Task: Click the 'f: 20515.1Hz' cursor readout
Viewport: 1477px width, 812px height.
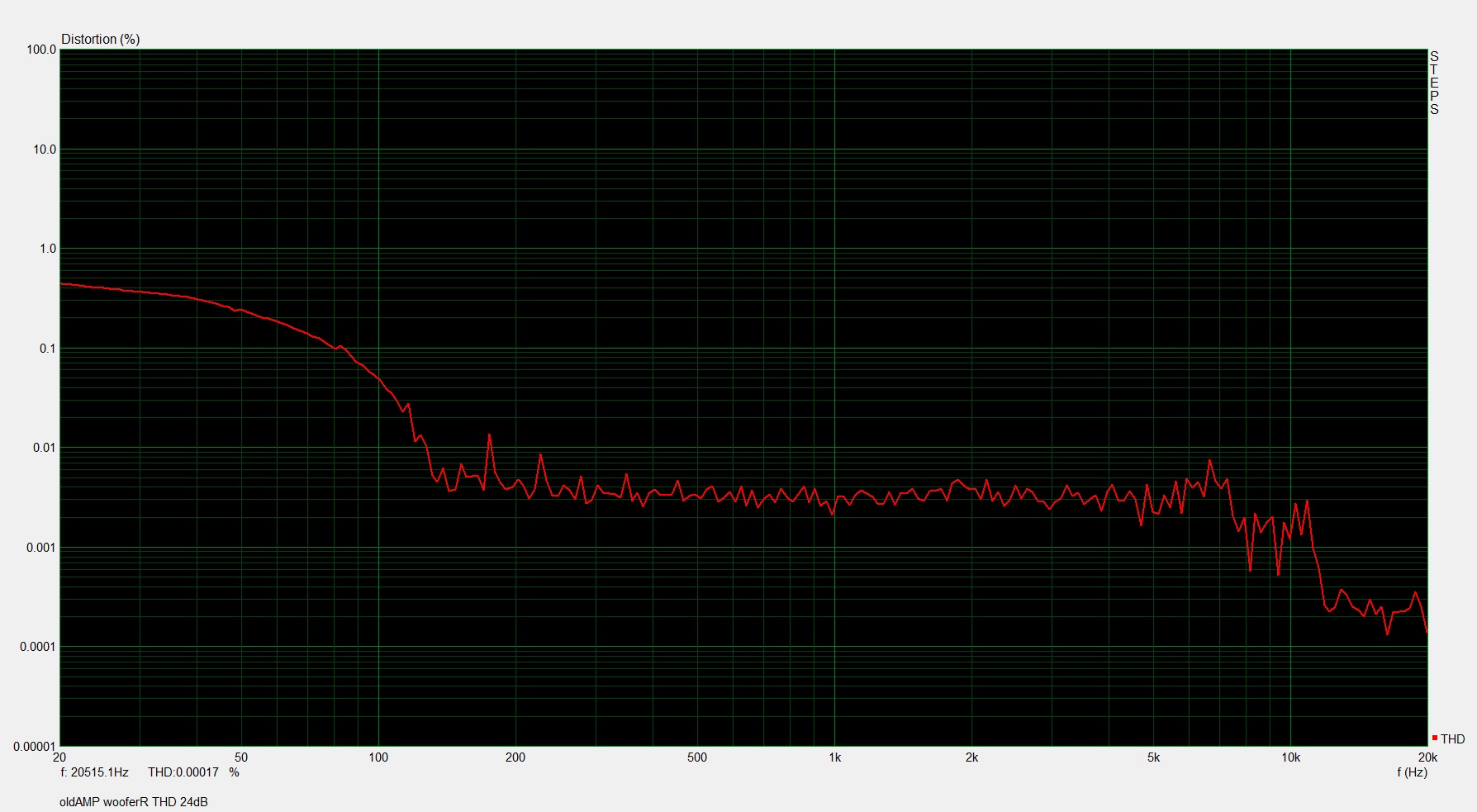Action: (x=94, y=772)
